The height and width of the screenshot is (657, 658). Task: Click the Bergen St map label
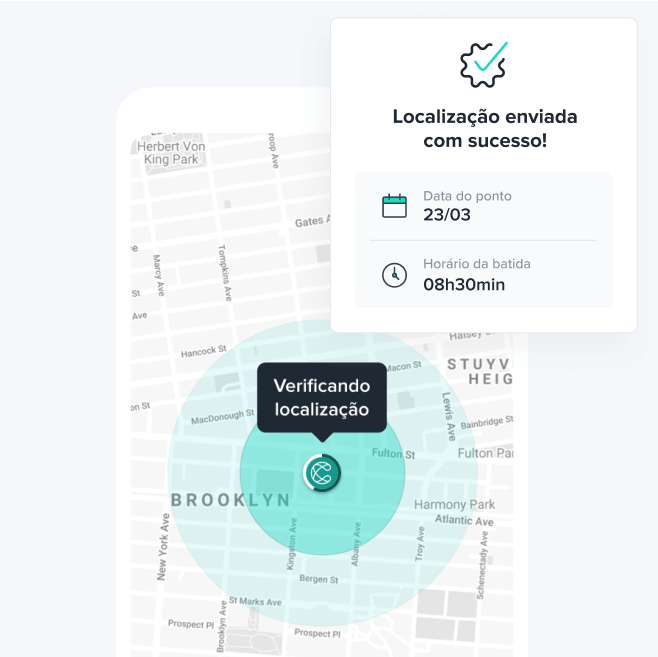click(x=319, y=579)
